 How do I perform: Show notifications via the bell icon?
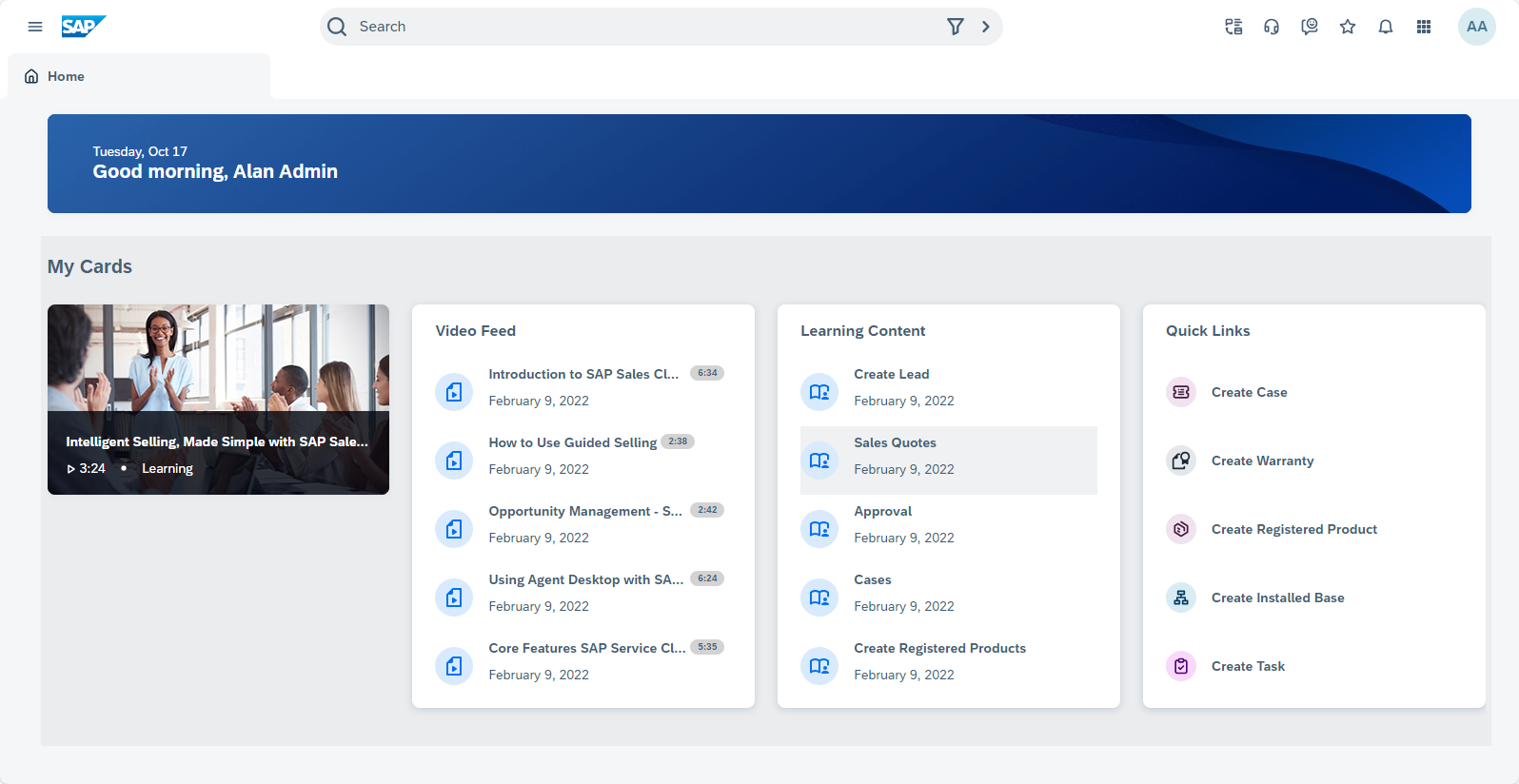(1386, 27)
